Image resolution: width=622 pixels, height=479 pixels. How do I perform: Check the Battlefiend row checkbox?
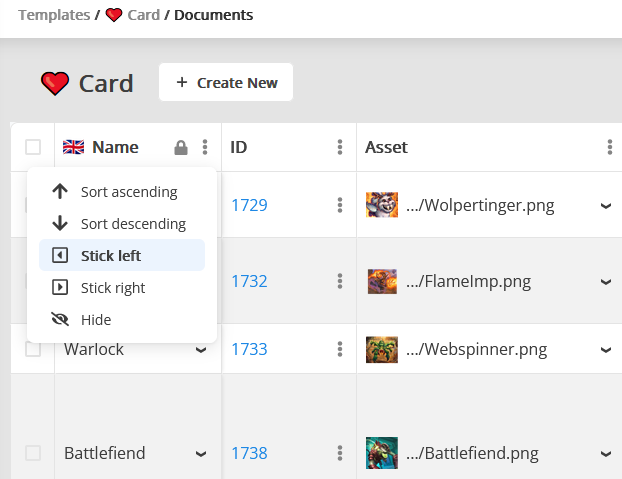point(33,453)
